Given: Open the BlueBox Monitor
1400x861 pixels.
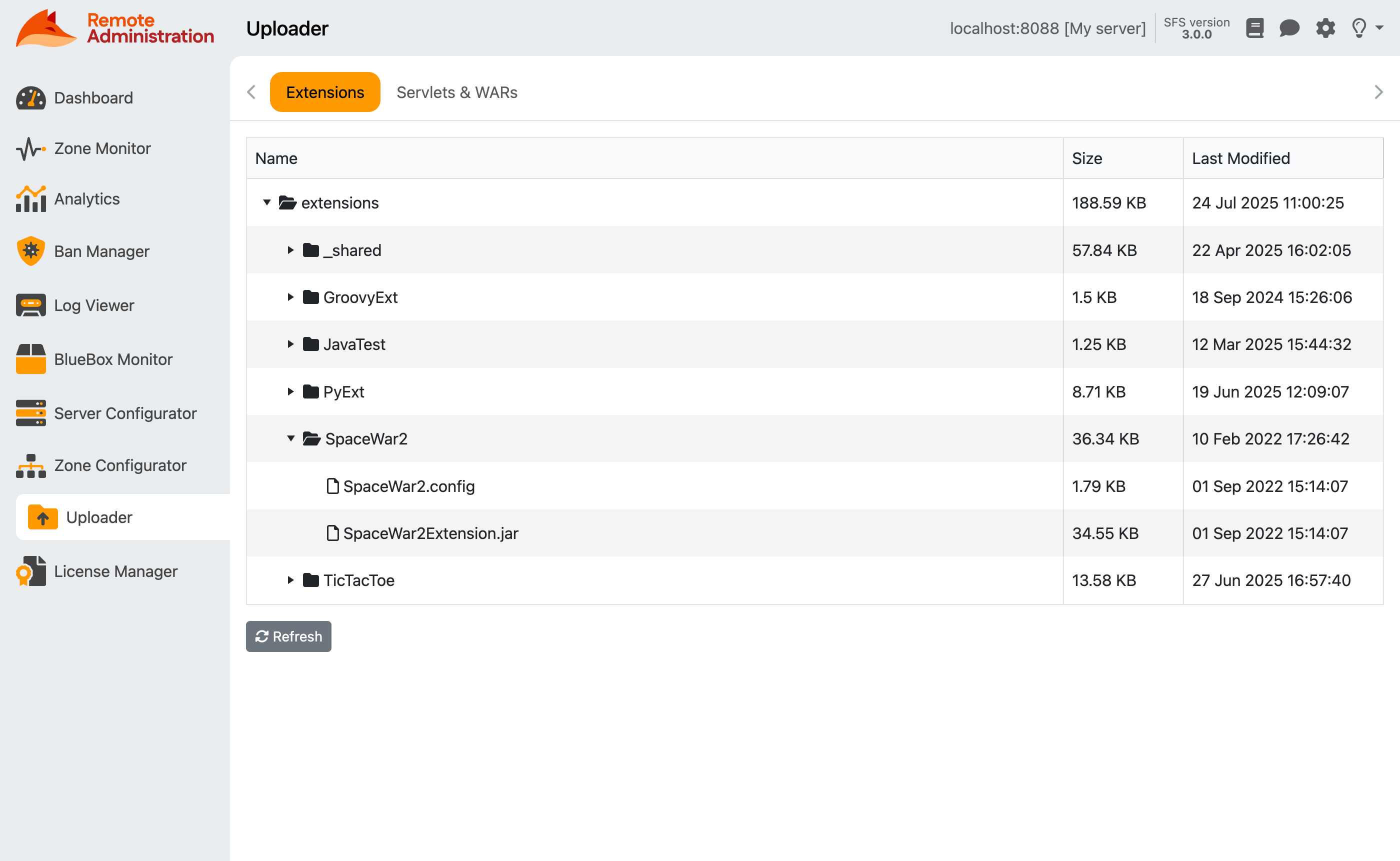Looking at the screenshot, I should pyautogui.click(x=113, y=359).
